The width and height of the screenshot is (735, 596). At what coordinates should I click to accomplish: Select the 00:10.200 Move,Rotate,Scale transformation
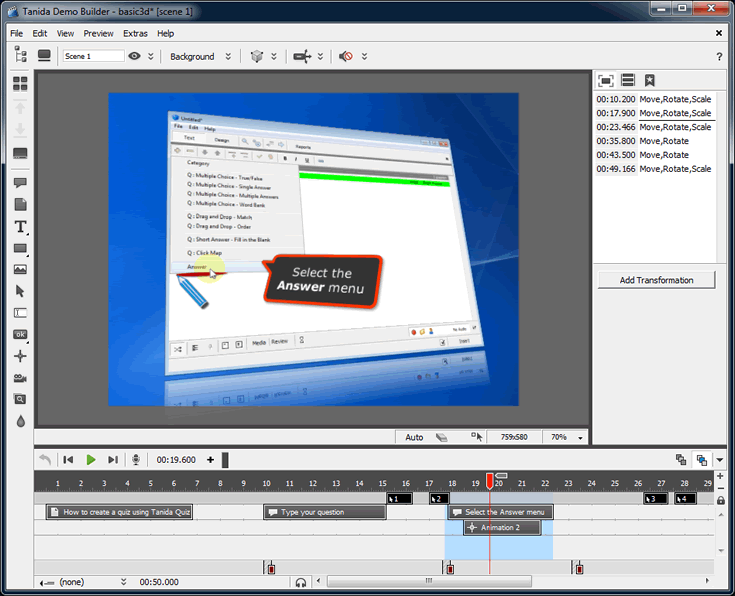tap(654, 99)
